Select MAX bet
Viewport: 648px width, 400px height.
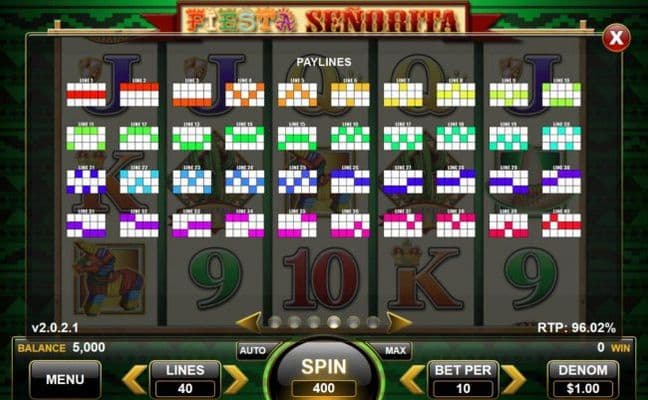point(395,350)
